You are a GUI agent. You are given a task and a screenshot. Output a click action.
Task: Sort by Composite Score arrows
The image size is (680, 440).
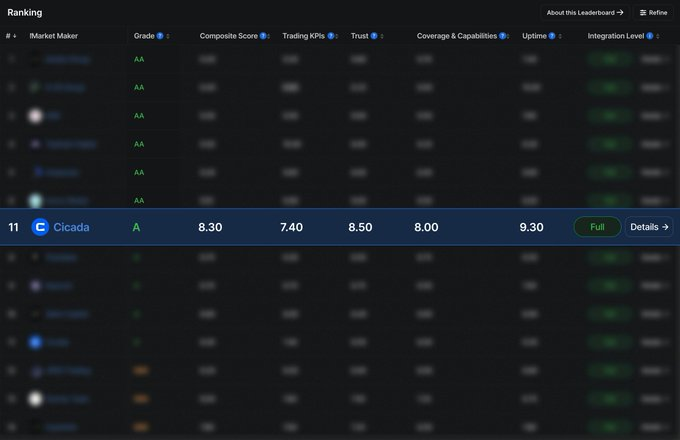tap(269, 36)
